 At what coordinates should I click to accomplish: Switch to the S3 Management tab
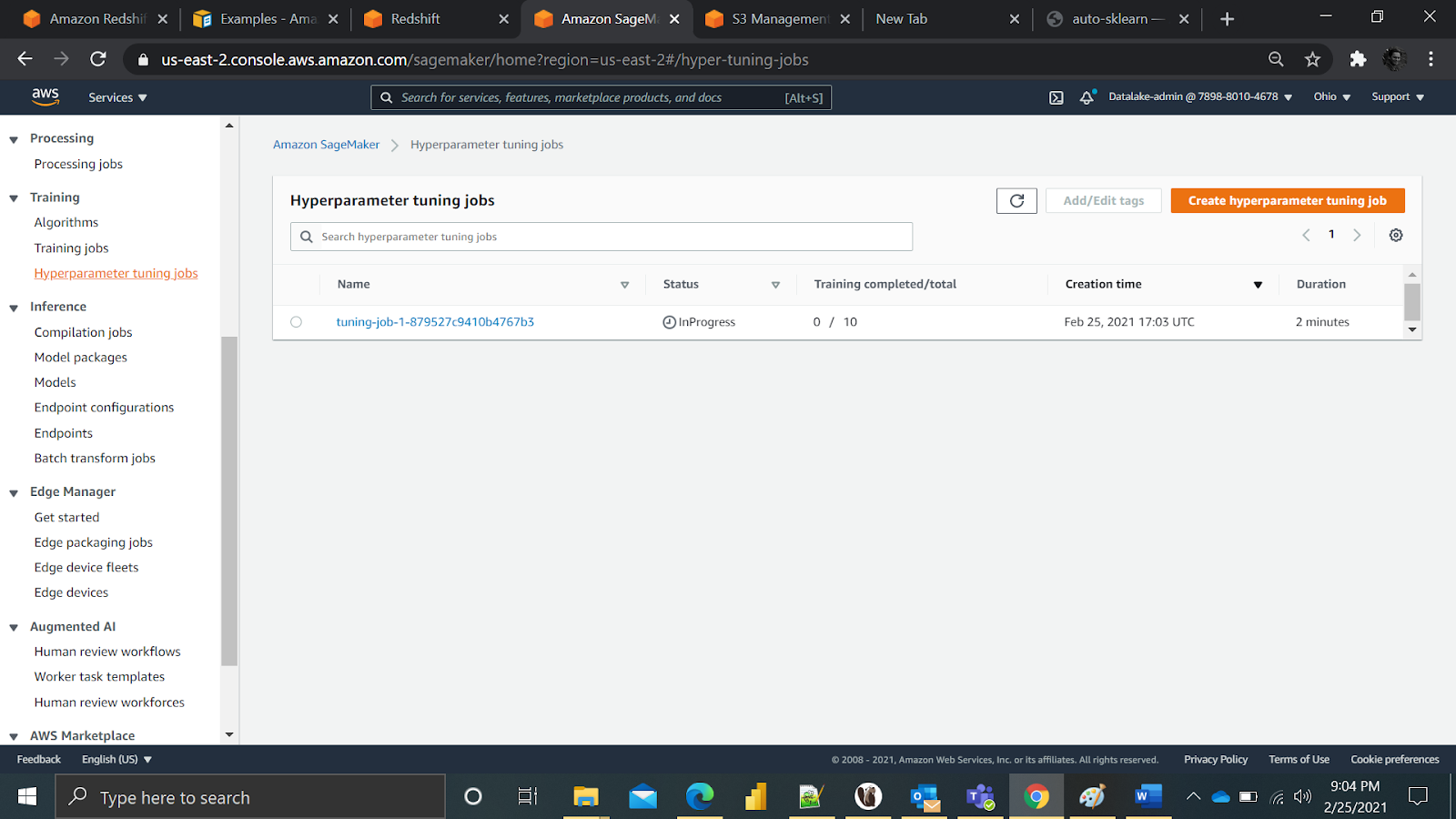[x=778, y=19]
